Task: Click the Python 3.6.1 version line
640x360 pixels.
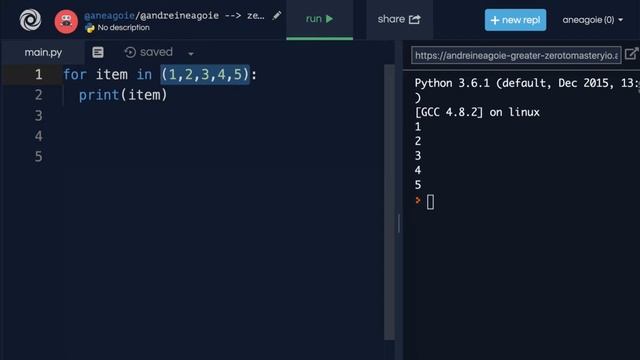Action: [527, 83]
